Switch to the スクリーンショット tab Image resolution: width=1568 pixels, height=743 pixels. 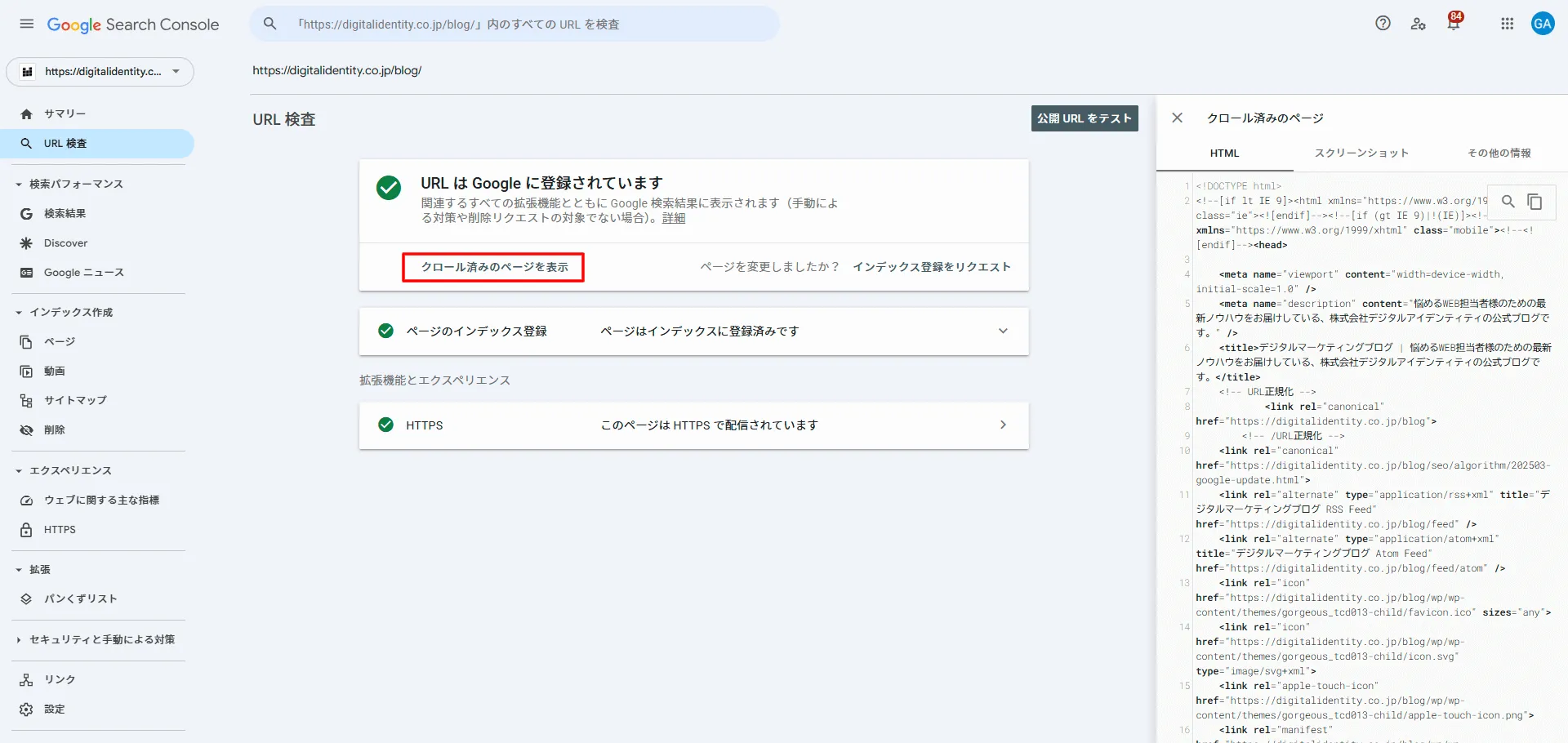click(x=1361, y=153)
